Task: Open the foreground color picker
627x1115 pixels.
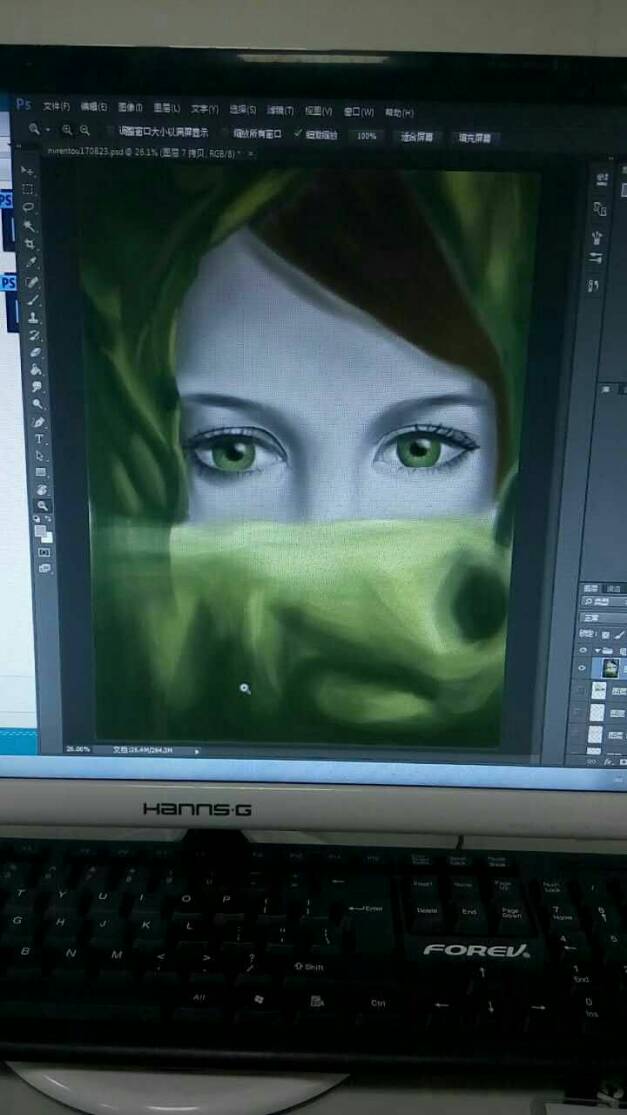Action: coord(39,530)
